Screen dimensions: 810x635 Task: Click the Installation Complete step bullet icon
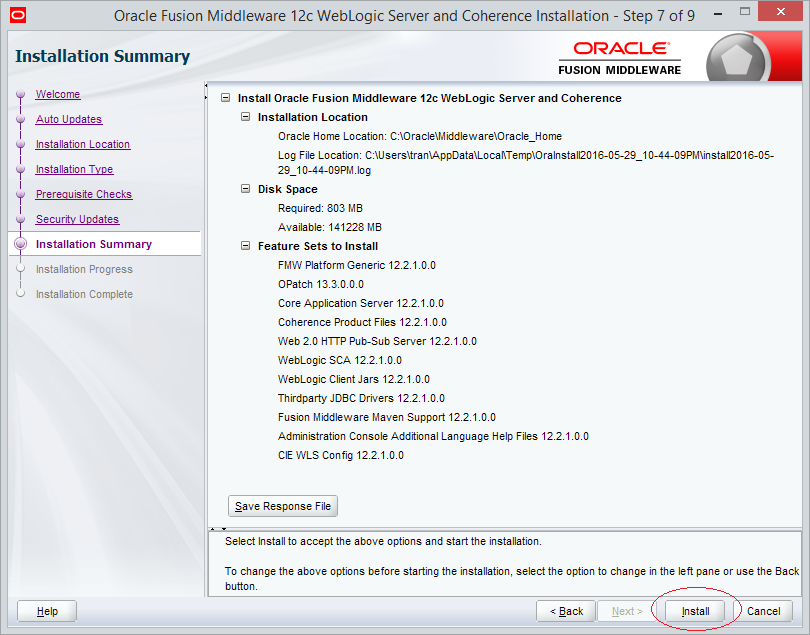click(21, 293)
